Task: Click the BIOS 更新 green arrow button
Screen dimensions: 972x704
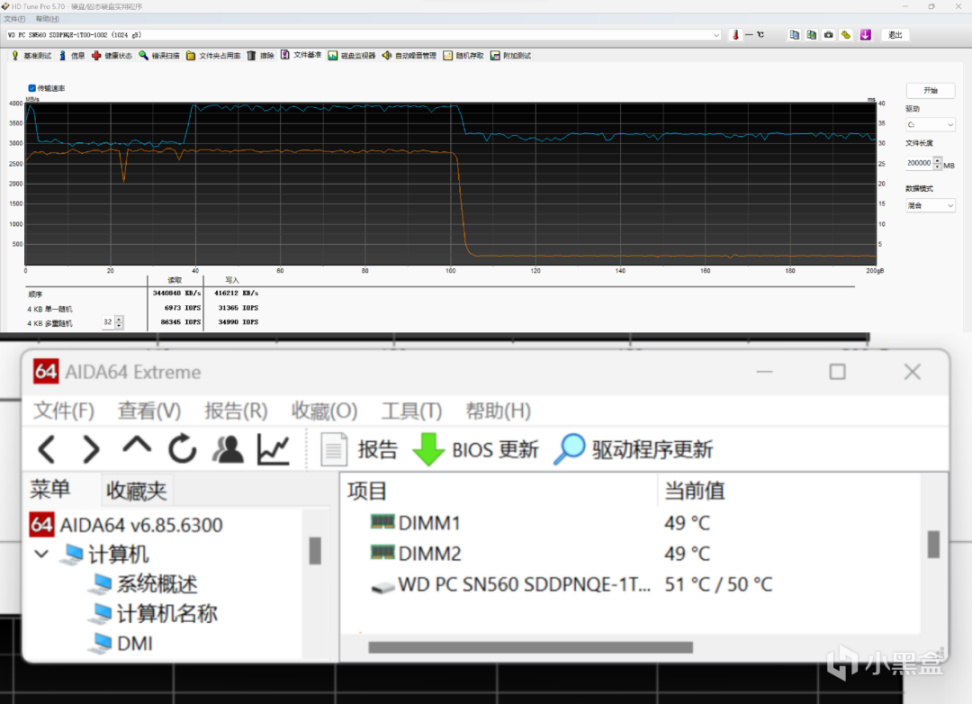Action: point(475,449)
